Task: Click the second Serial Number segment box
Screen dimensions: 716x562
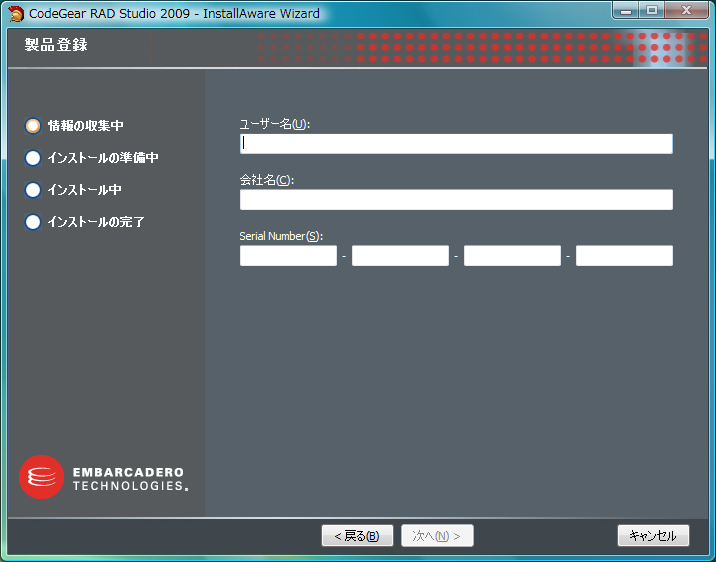Action: [400, 256]
